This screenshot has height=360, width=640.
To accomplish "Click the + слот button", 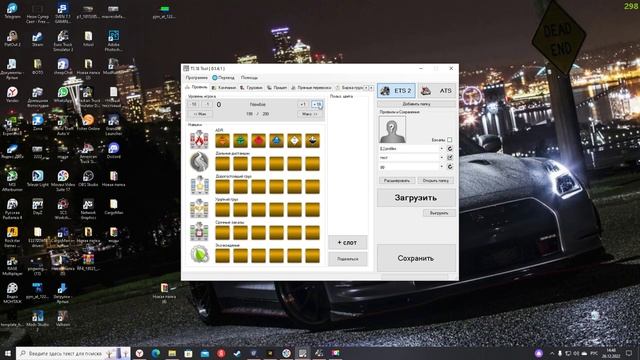I will [348, 242].
